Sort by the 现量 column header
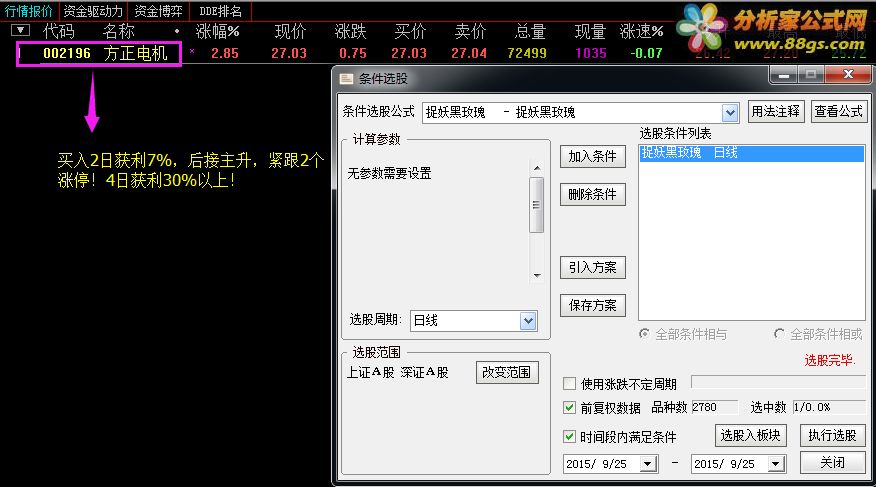The image size is (876, 487). (x=591, y=31)
